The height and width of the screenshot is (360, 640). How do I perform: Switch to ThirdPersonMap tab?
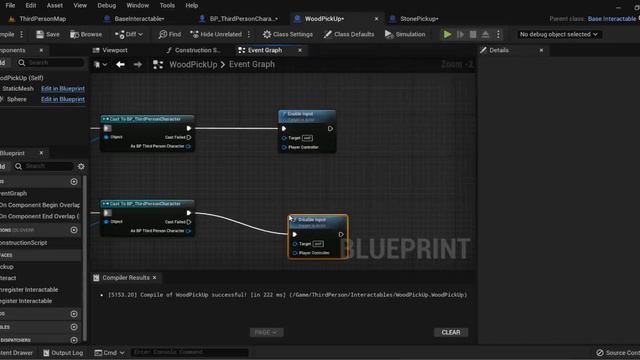click(42, 19)
